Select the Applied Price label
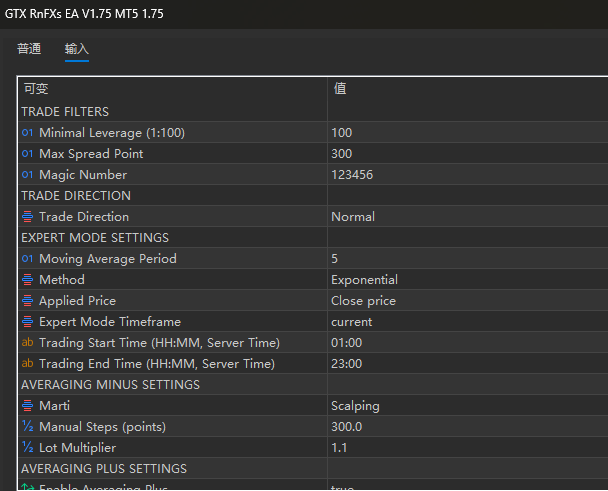 [x=78, y=300]
